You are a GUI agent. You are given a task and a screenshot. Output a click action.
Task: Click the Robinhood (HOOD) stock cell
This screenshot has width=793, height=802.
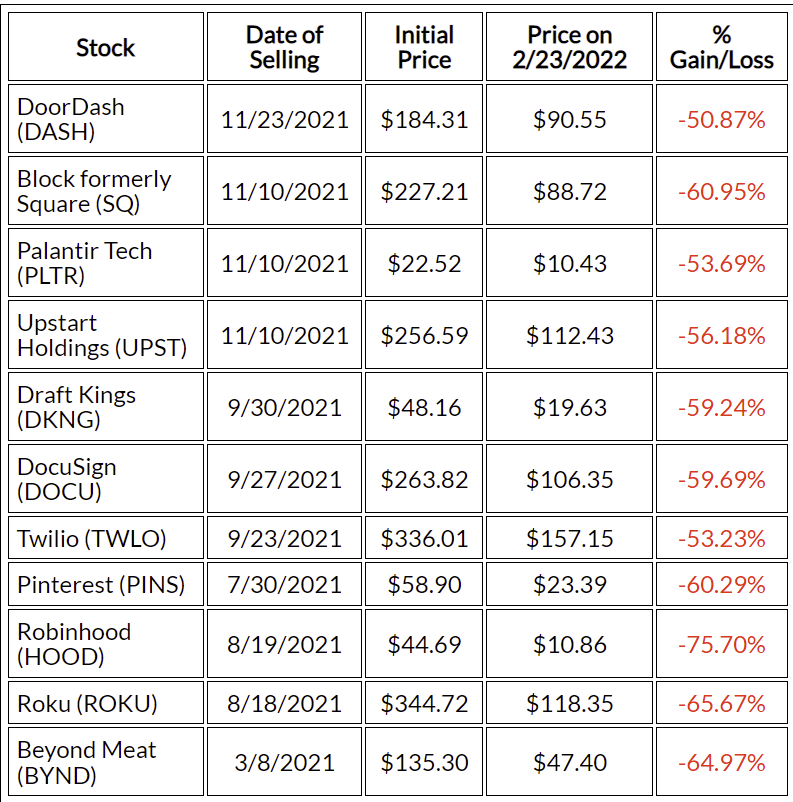pos(105,644)
